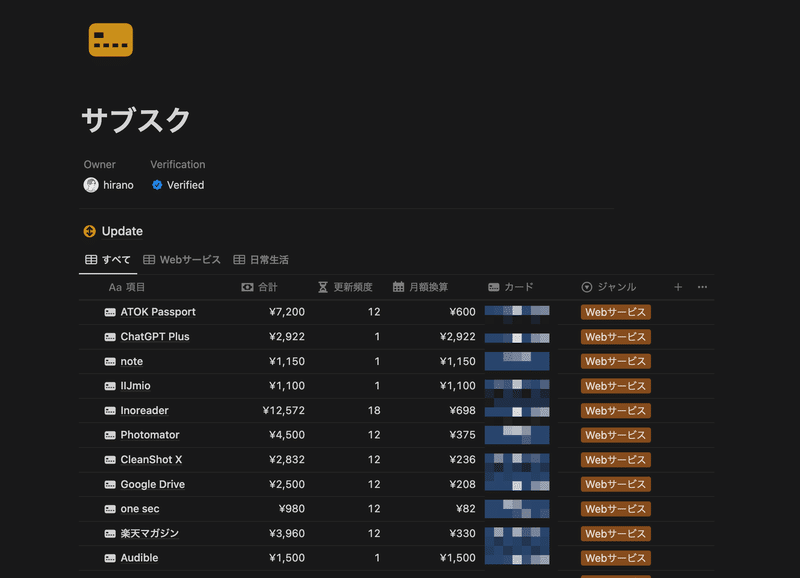Click the orange credit card page icon
Screen dimensions: 800x578
pyautogui.click(x=111, y=40)
